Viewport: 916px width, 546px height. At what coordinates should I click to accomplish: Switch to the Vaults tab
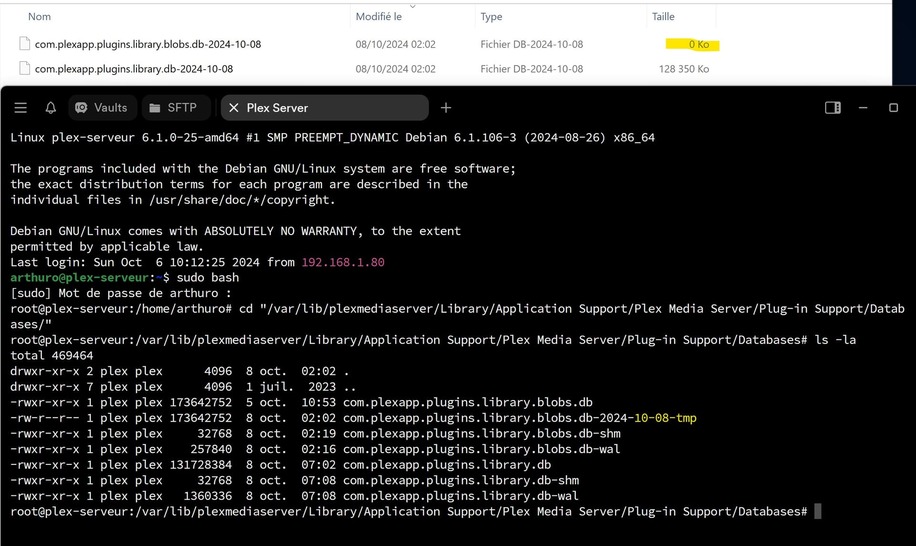tap(101, 108)
